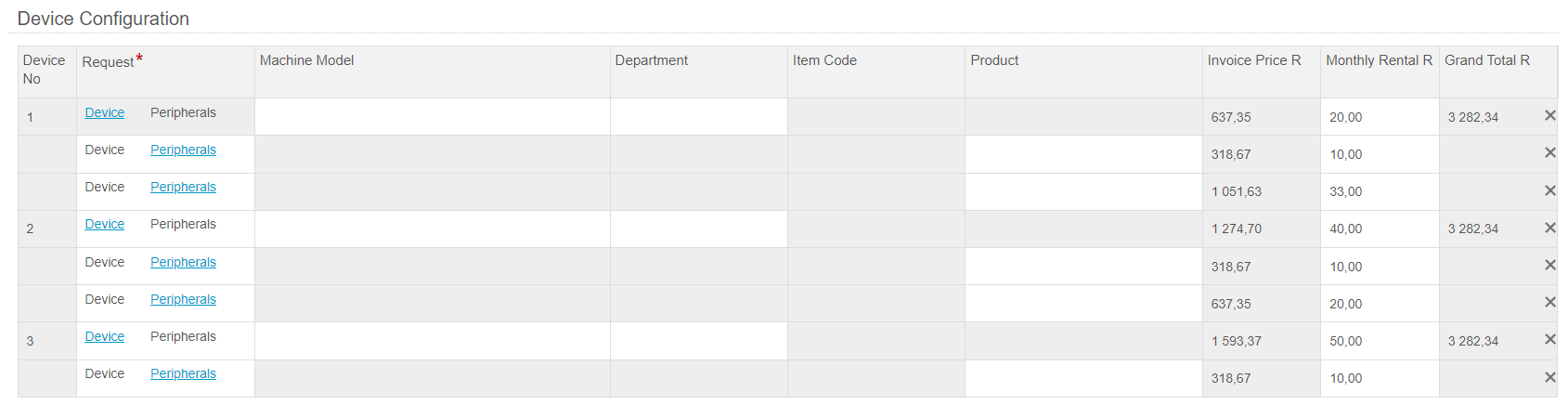Click Product field in second row
The image size is (1568, 405).
(1083, 154)
